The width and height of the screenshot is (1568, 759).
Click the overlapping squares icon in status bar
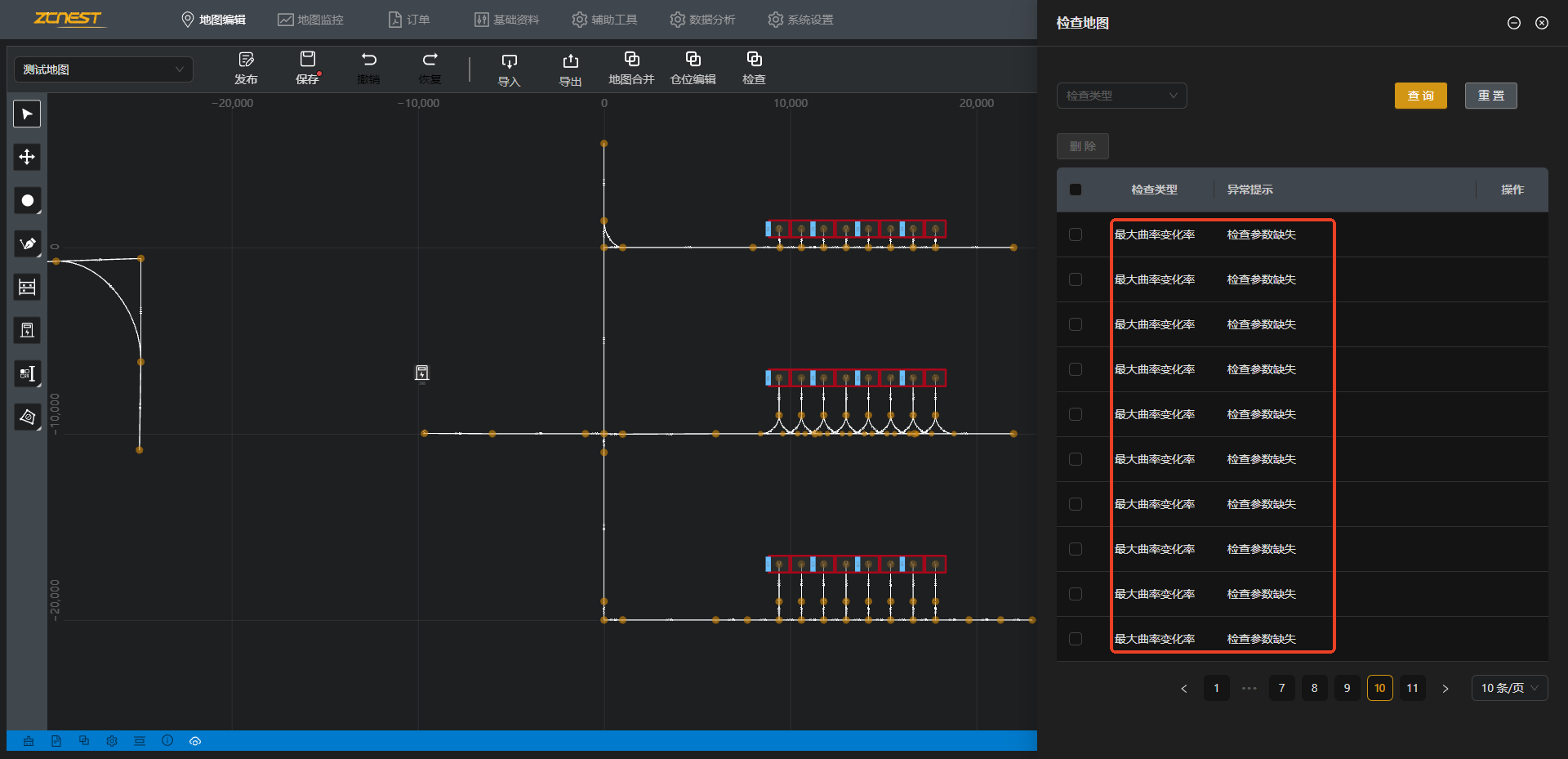pyautogui.click(x=84, y=741)
